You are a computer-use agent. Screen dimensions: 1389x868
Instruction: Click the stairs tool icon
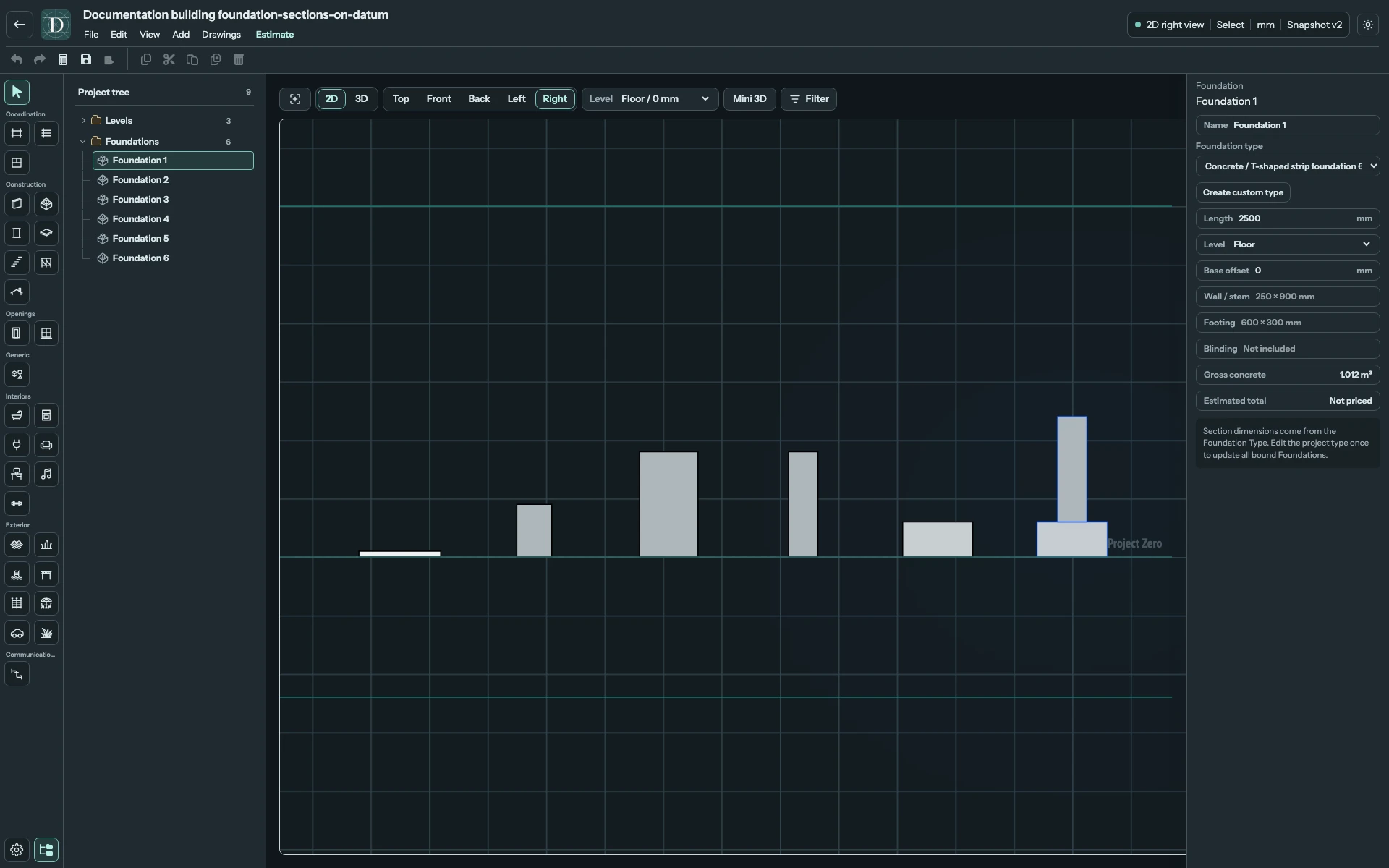[17, 263]
